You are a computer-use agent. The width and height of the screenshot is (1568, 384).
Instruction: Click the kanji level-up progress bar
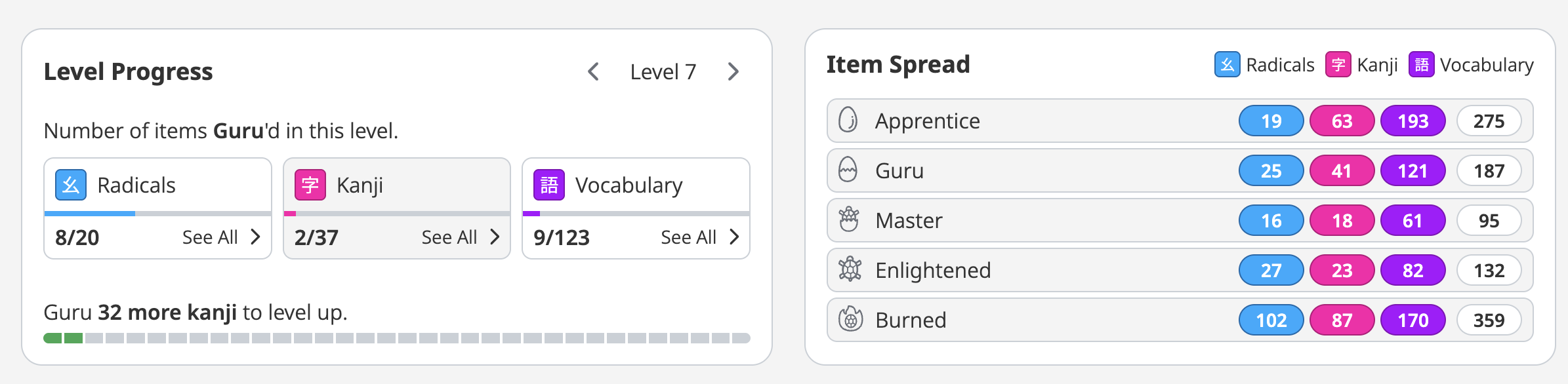[x=396, y=338]
